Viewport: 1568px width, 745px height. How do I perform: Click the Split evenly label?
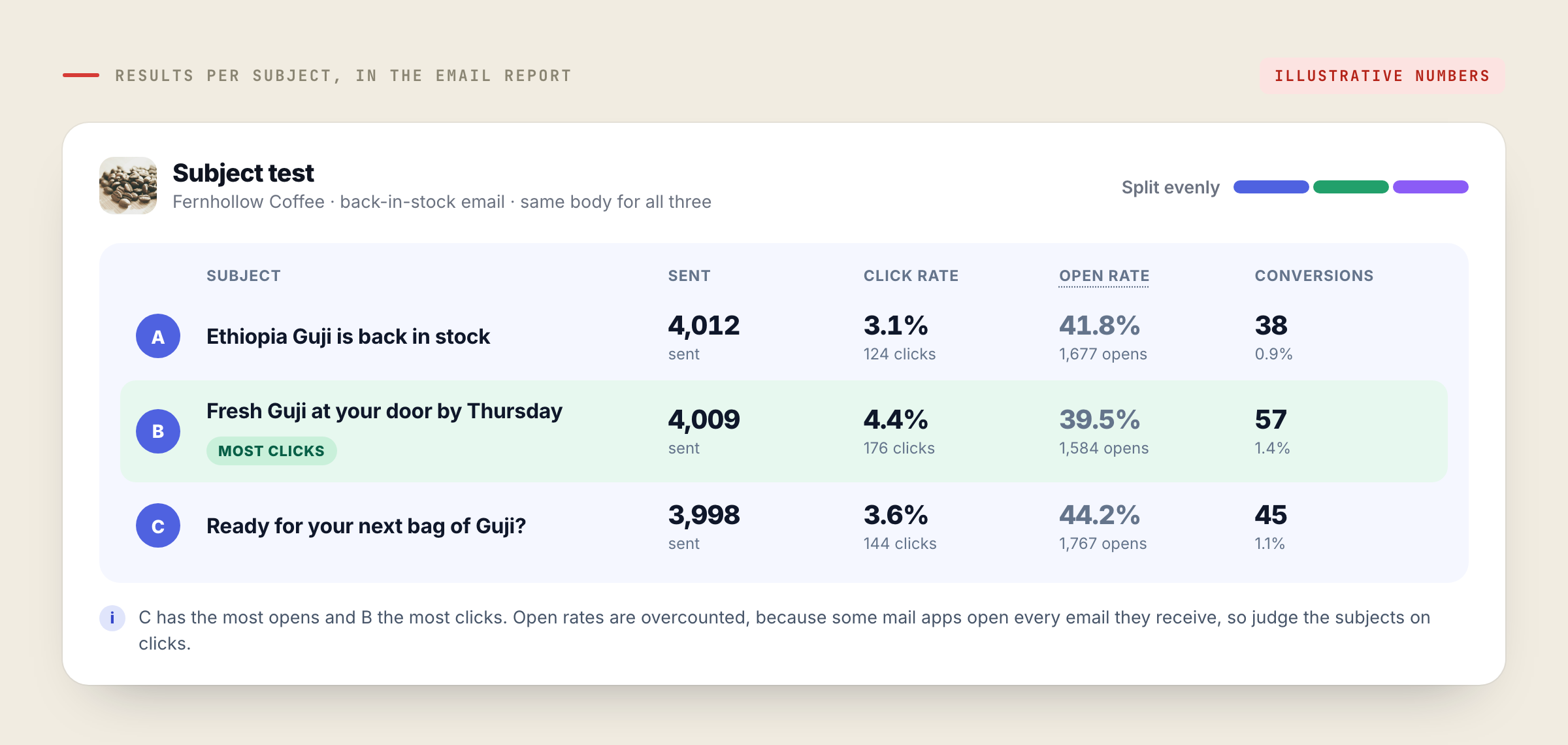[x=1171, y=188]
